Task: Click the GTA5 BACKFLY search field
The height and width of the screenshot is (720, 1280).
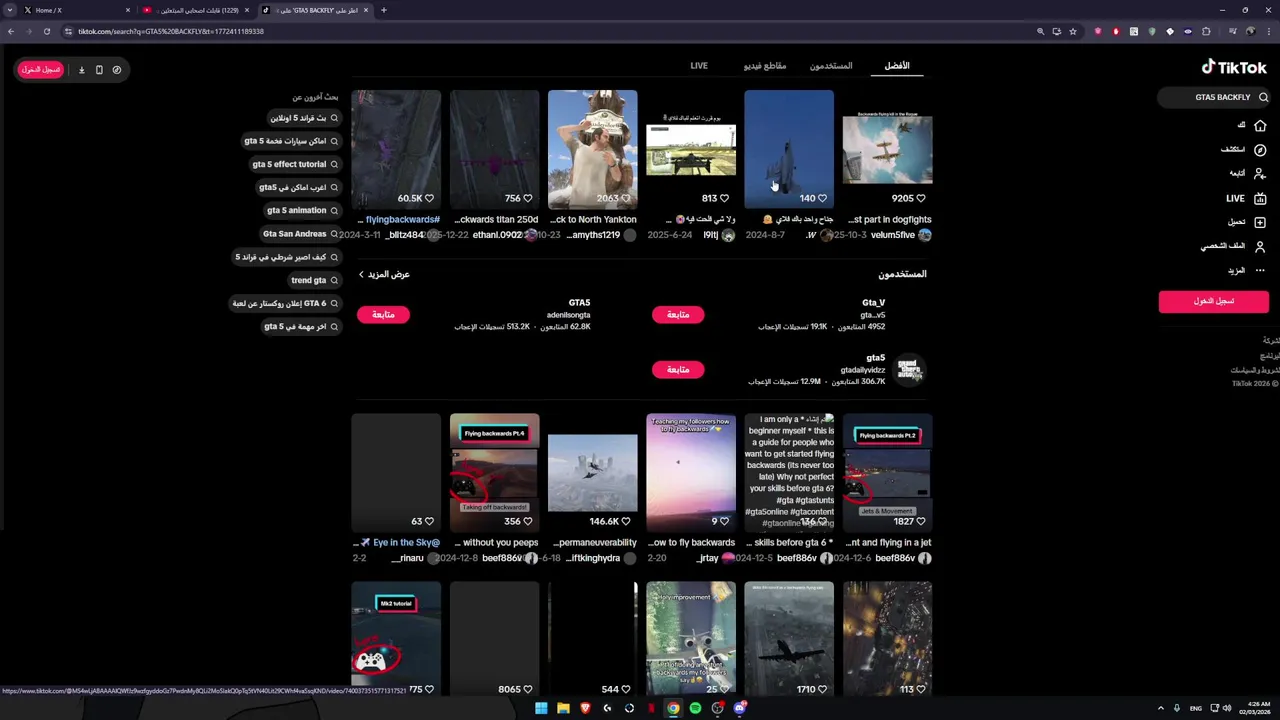Action: [1214, 98]
